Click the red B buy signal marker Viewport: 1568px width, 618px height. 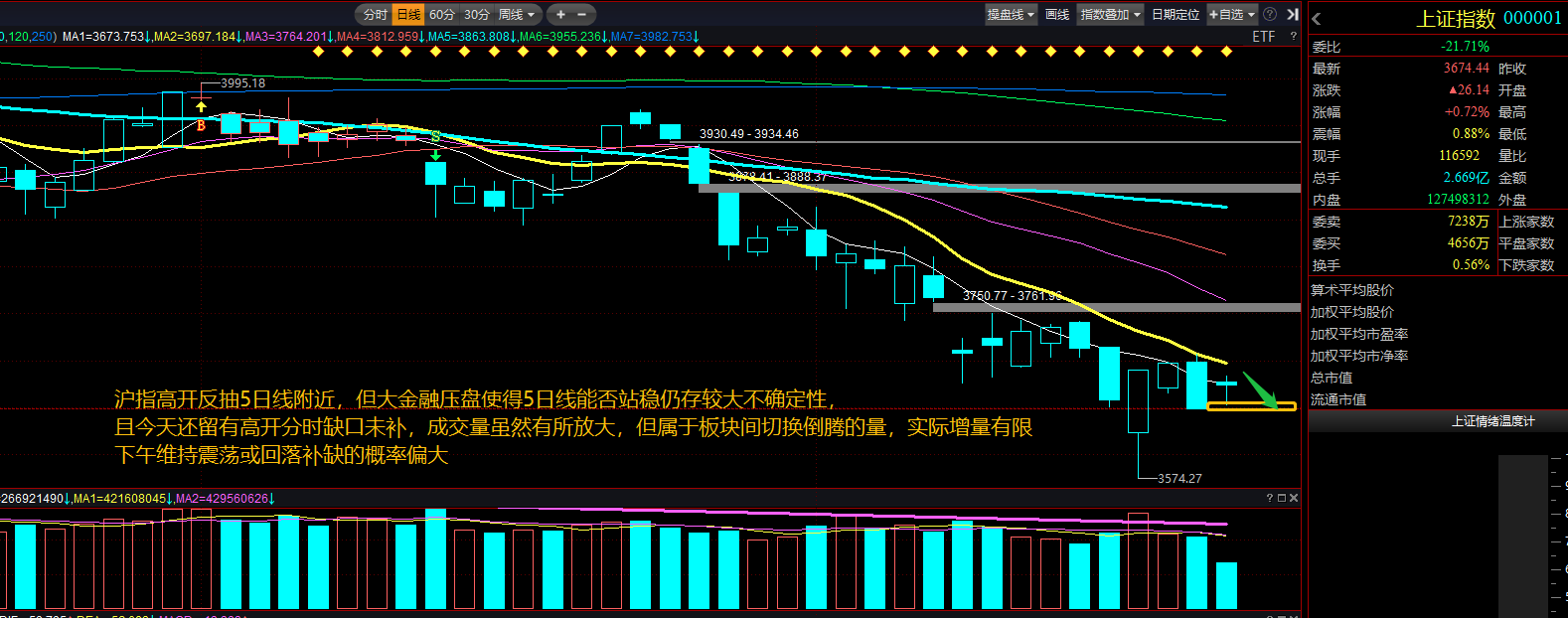click(x=201, y=125)
